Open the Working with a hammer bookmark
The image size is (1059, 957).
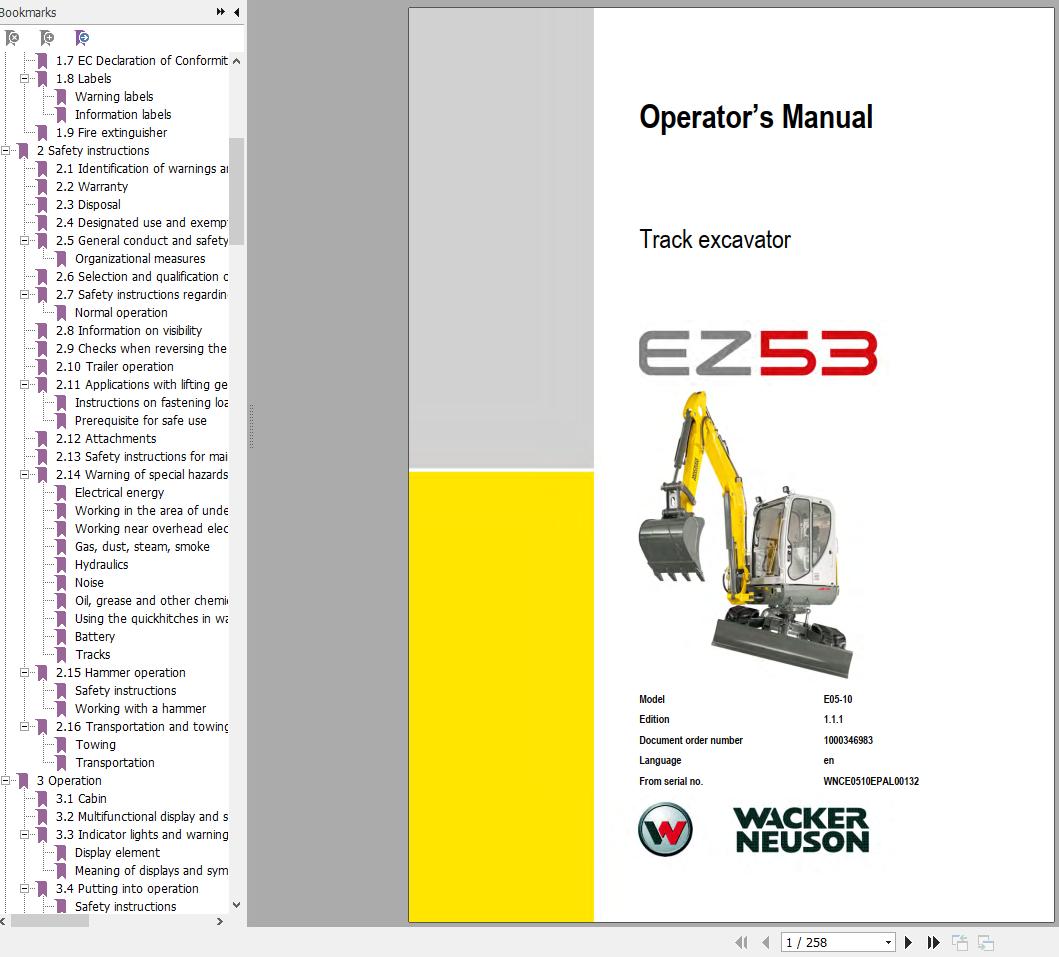pos(140,708)
